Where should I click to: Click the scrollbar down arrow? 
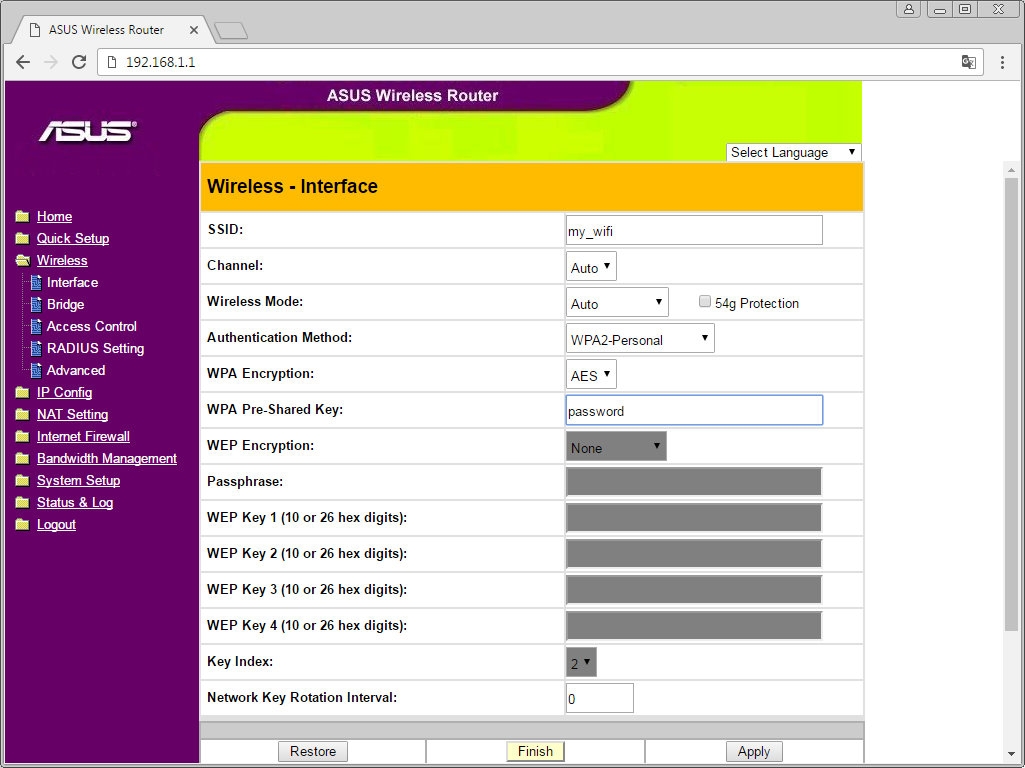tap(1011, 755)
